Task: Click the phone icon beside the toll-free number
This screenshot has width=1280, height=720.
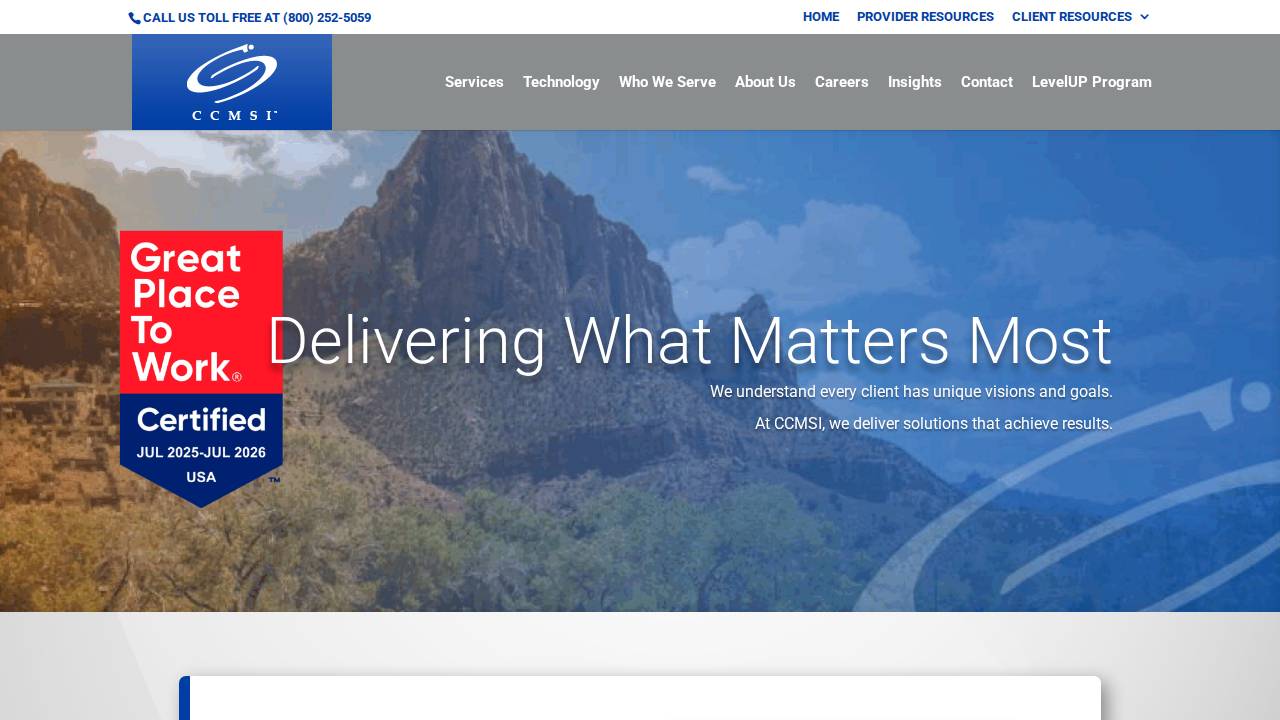Action: tap(135, 17)
